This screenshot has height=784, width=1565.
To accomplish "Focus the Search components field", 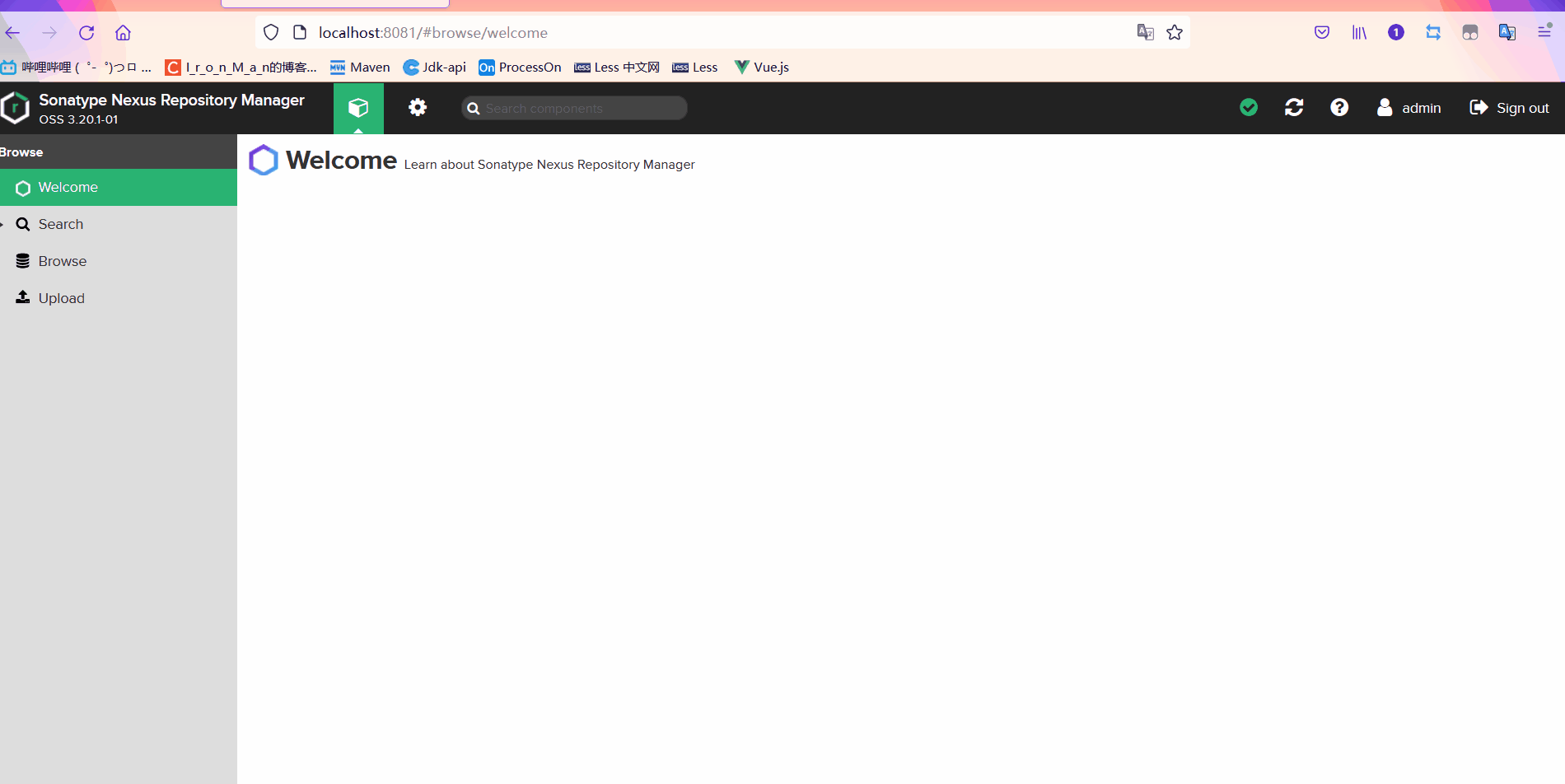I will point(575,108).
